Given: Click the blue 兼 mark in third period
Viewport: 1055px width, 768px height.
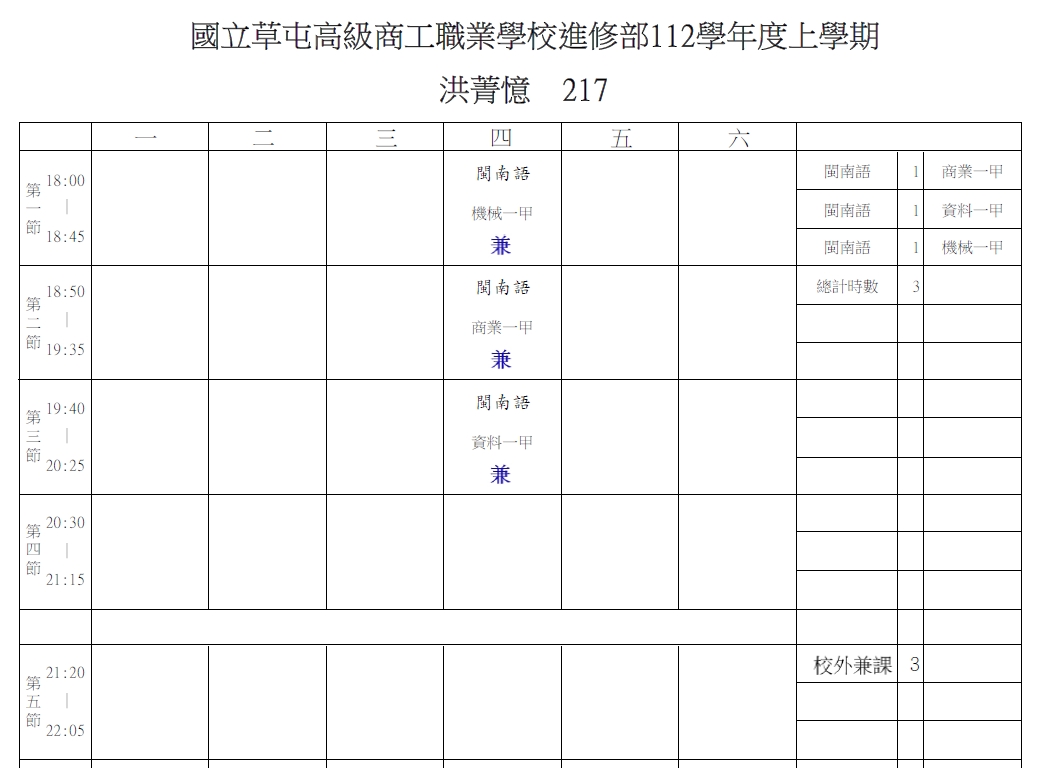Looking at the screenshot, I should (x=501, y=475).
